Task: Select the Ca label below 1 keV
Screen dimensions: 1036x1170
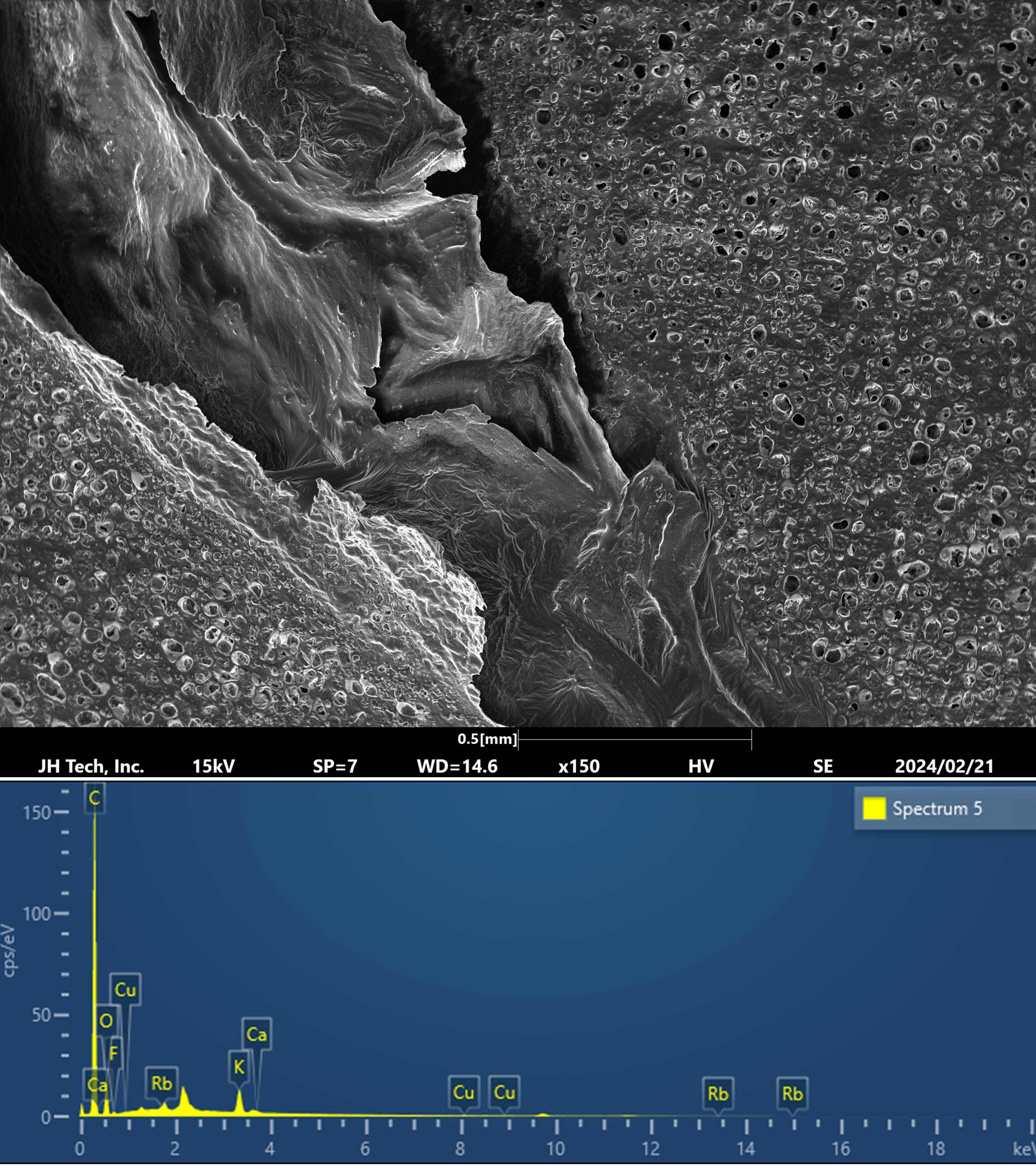Action: 97,1085
